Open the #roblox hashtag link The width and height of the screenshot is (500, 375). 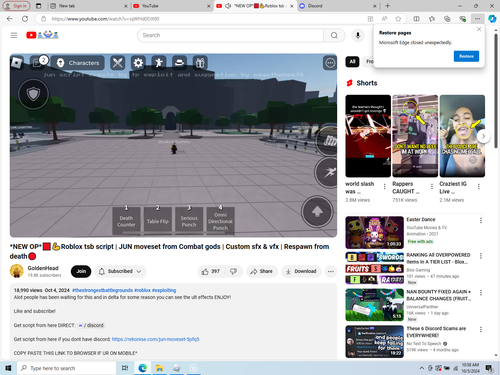[142, 290]
